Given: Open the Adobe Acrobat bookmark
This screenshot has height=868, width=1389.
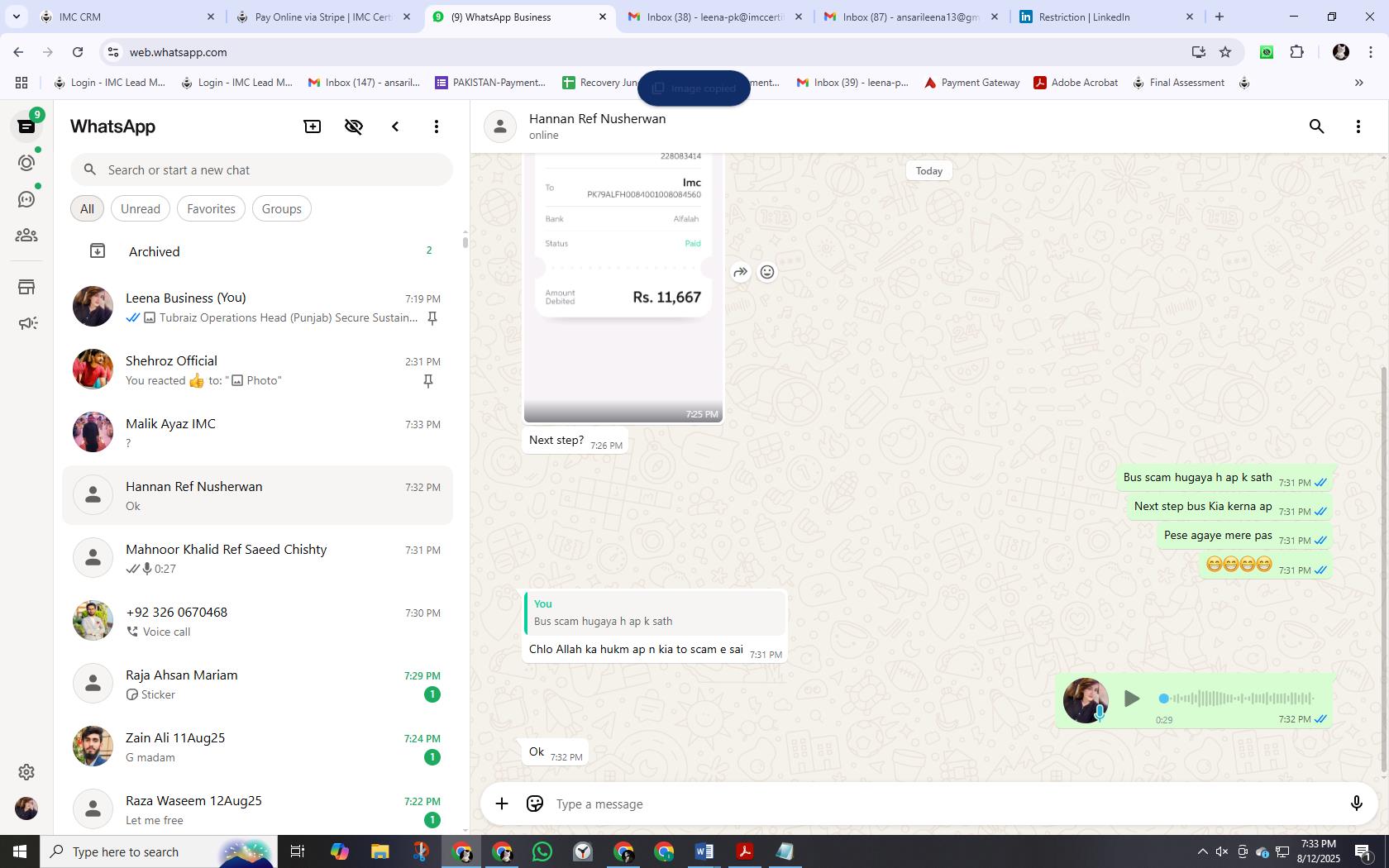Looking at the screenshot, I should 1076,83.
